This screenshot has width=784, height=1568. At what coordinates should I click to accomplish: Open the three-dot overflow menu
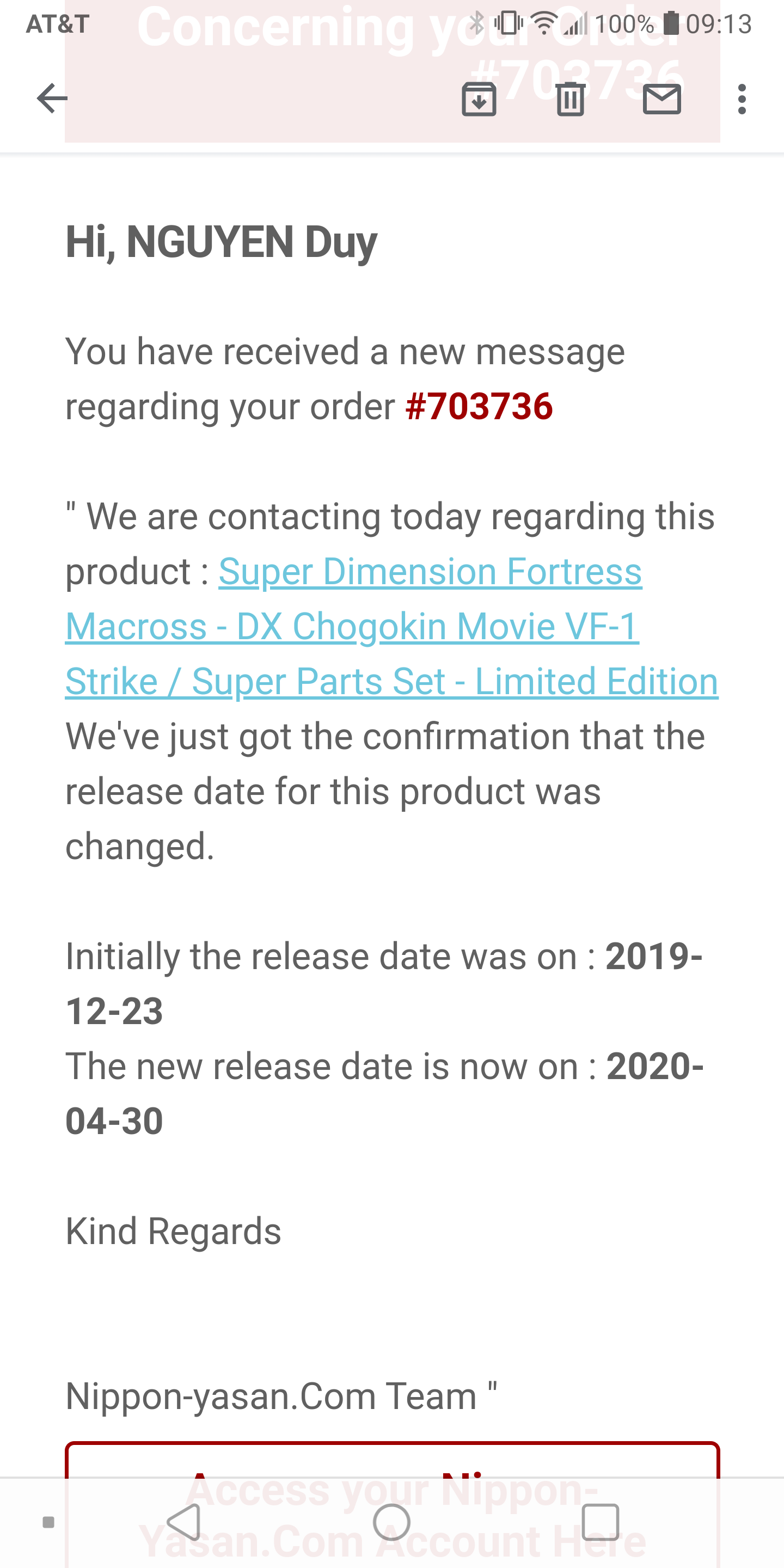click(742, 99)
